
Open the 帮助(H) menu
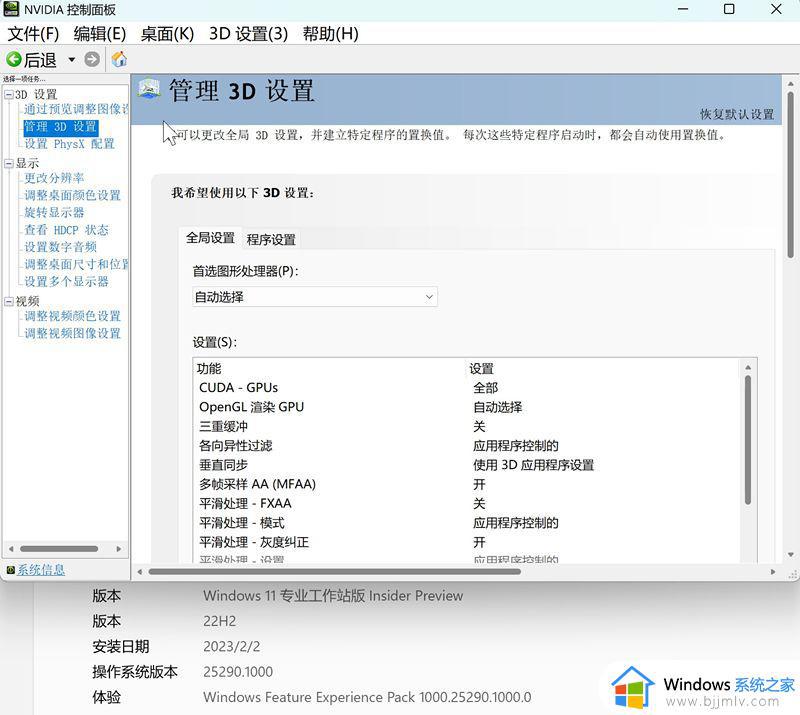tap(331, 34)
